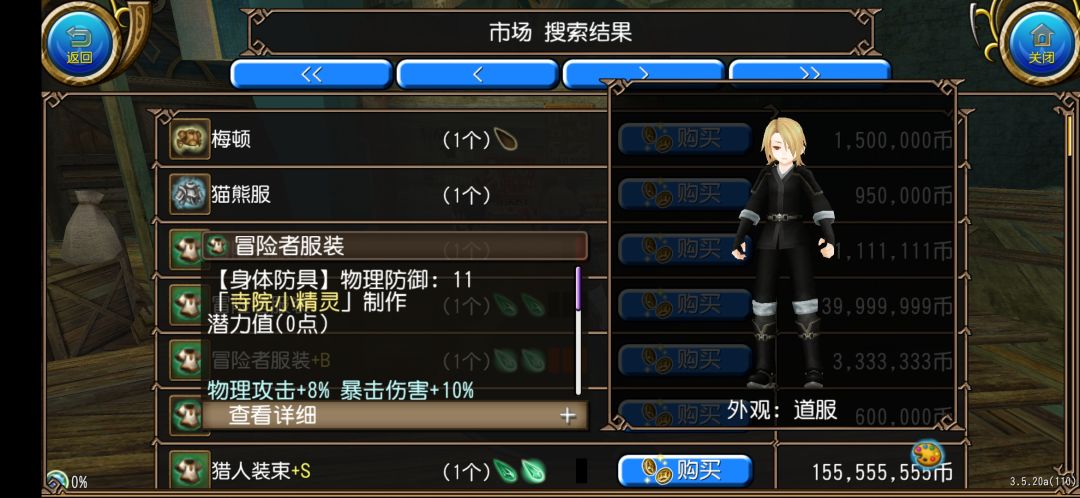The width and height of the screenshot is (1080, 498).
Task: Click the leaf icon beside 梅顿
Action: point(506,140)
